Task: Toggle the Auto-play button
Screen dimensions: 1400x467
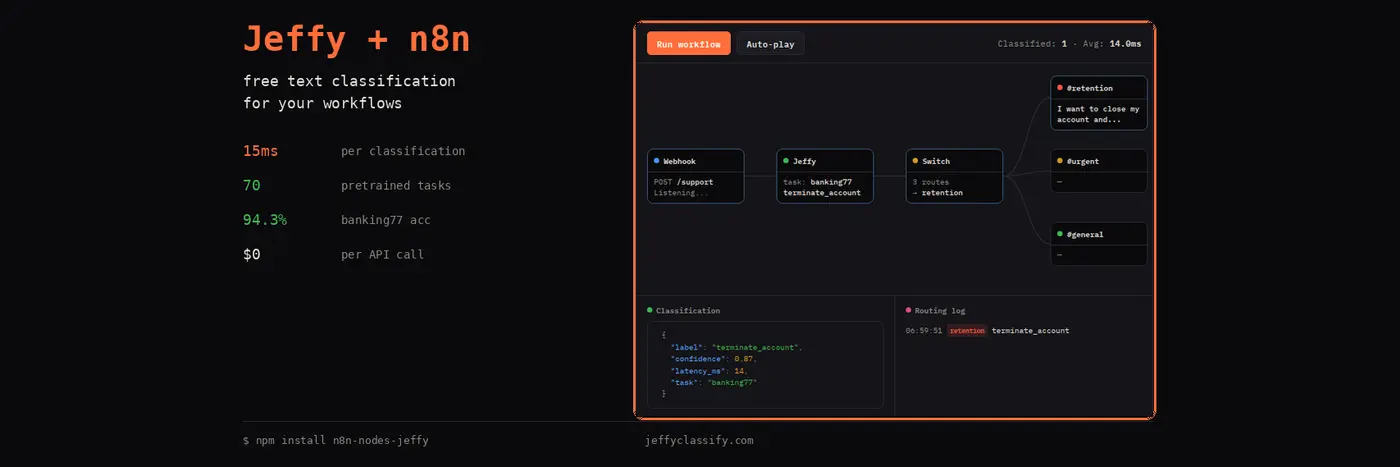Action: click(770, 44)
